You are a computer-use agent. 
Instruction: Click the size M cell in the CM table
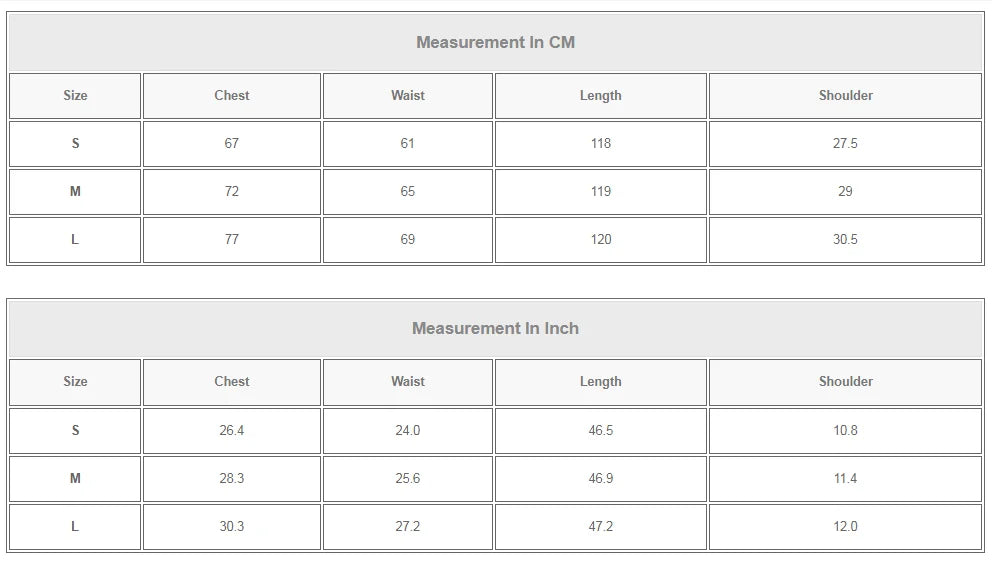(75, 192)
